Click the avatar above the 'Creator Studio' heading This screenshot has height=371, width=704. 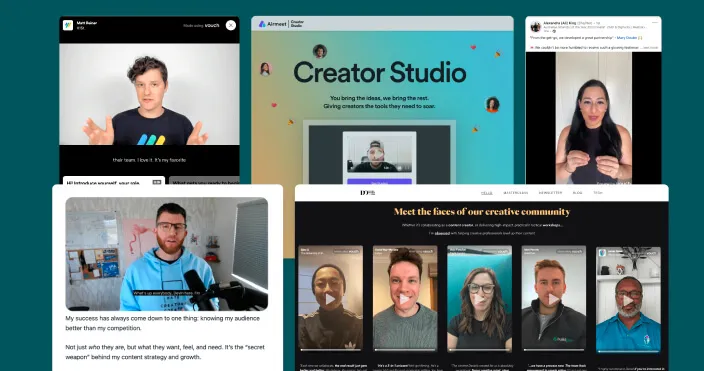point(320,51)
